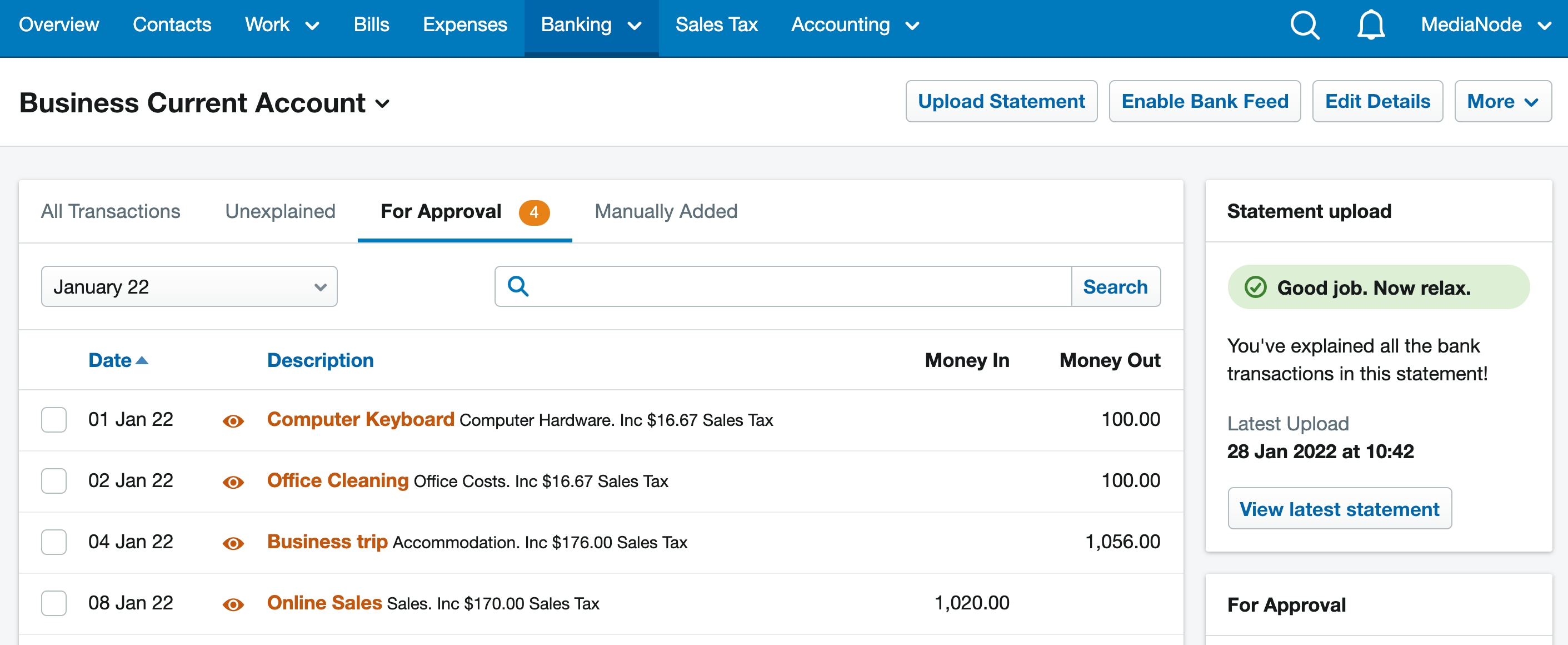Click the green check icon in Good job banner

(x=1255, y=287)
